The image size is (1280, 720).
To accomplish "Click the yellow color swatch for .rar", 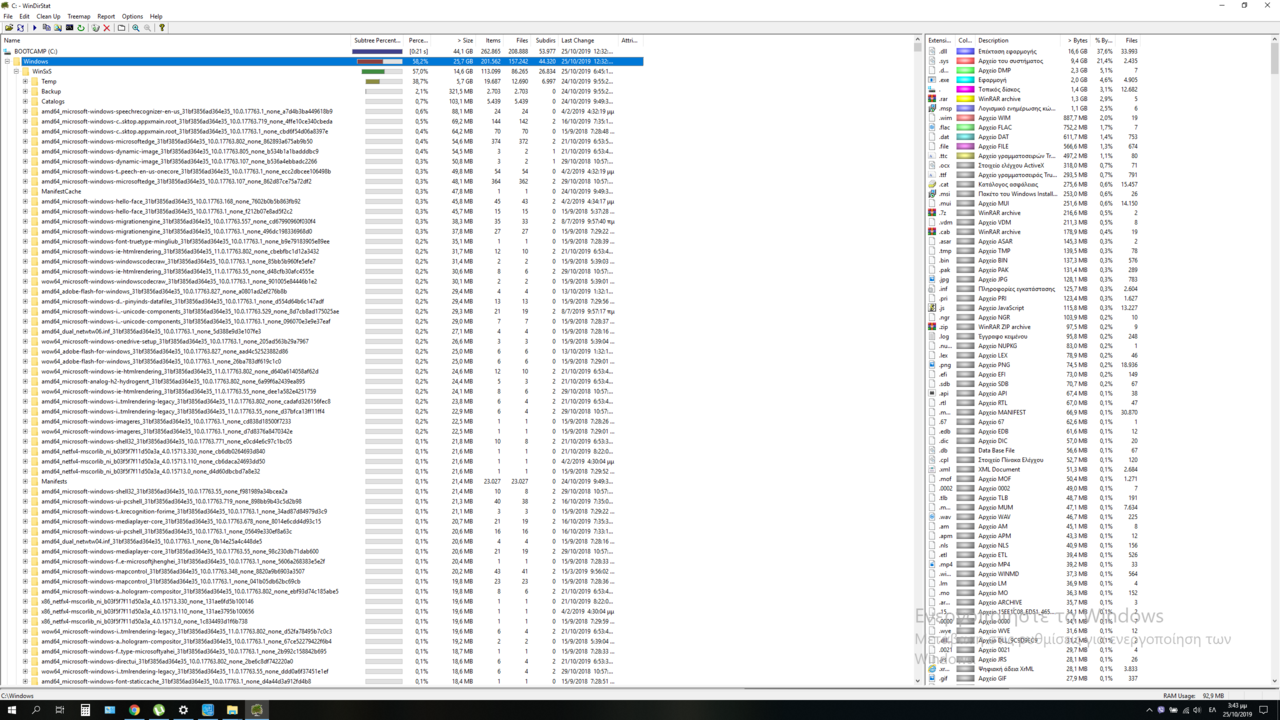I will point(965,99).
